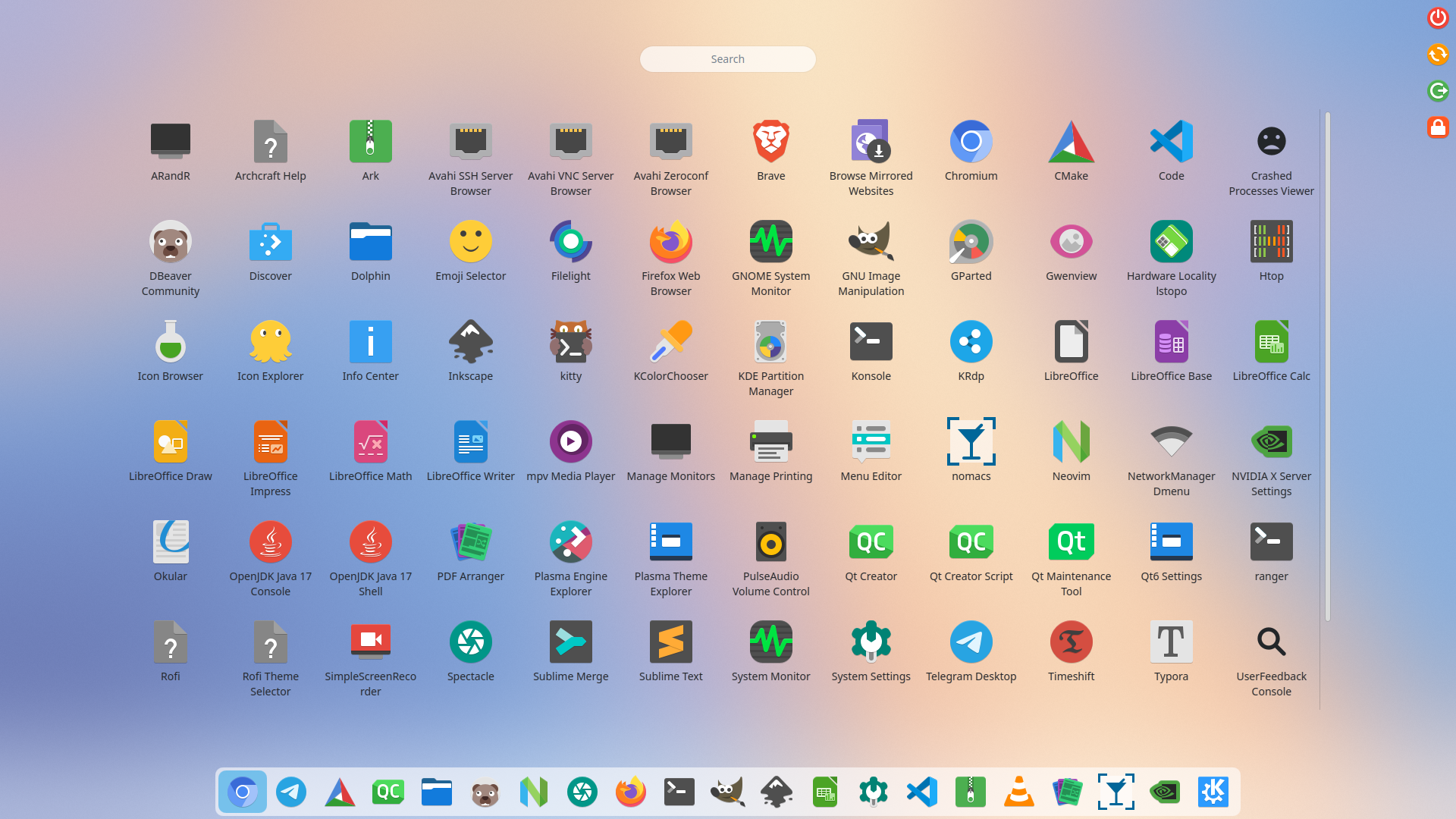Screen dimensions: 1456x819
Task: Open SimpleScreenRecorder
Action: [x=371, y=658]
